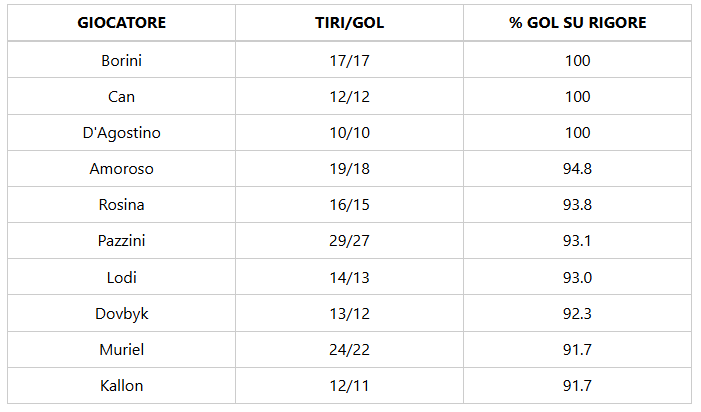Select the 24/22 cell in Muriel's row
The width and height of the screenshot is (701, 412).
pyautogui.click(x=349, y=349)
